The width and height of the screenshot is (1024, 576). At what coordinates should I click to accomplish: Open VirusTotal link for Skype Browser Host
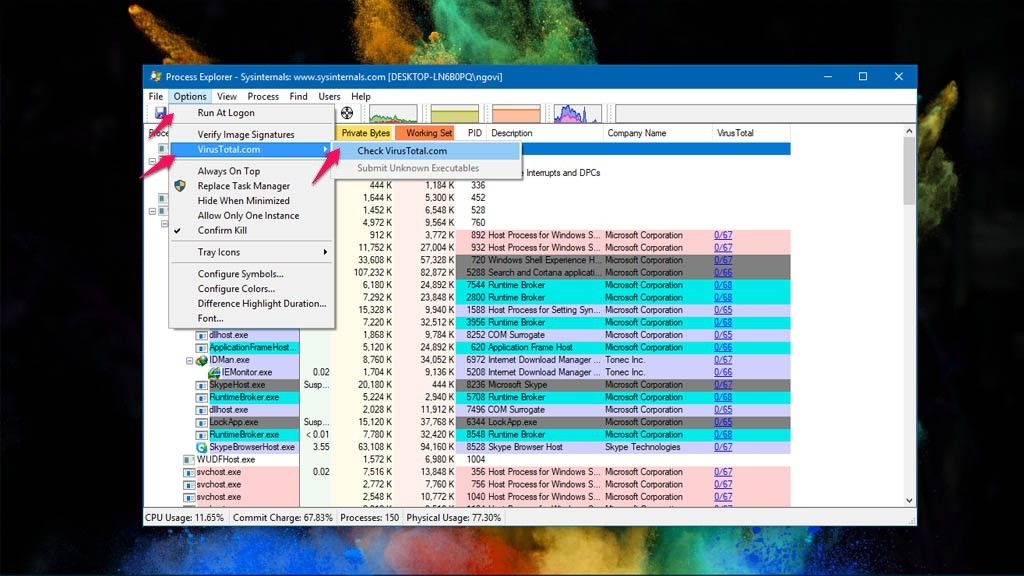pos(723,447)
